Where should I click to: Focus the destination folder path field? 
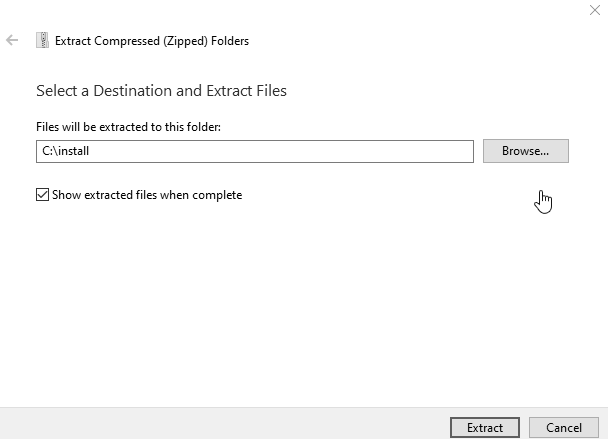point(255,151)
